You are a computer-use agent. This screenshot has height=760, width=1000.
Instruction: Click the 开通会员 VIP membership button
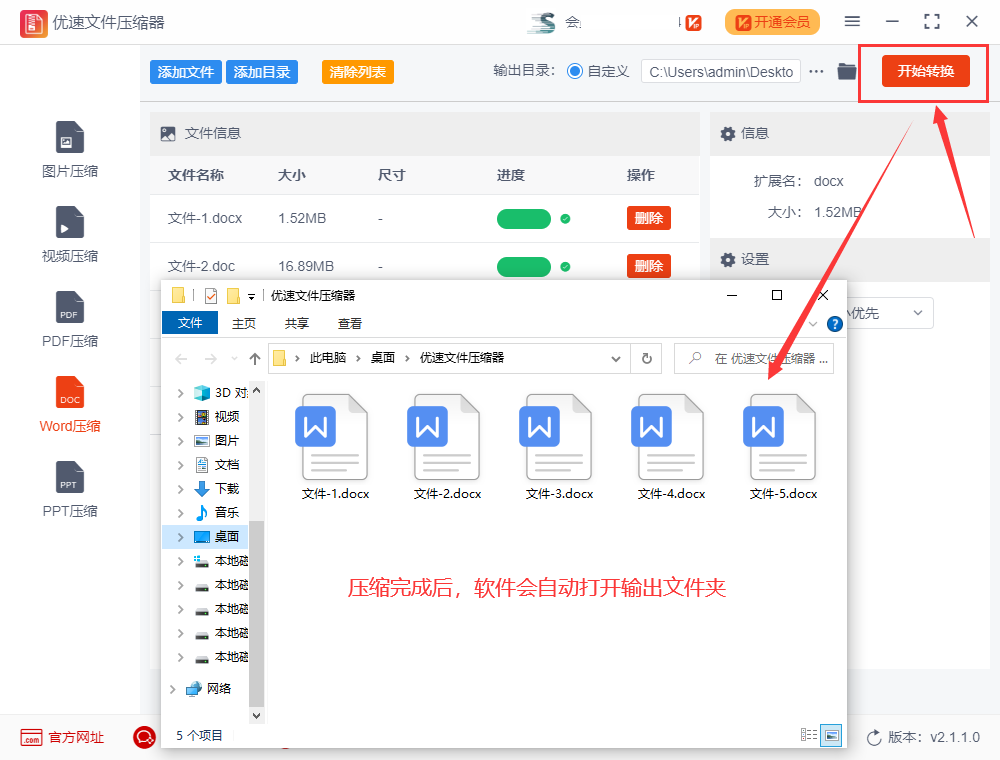point(772,22)
